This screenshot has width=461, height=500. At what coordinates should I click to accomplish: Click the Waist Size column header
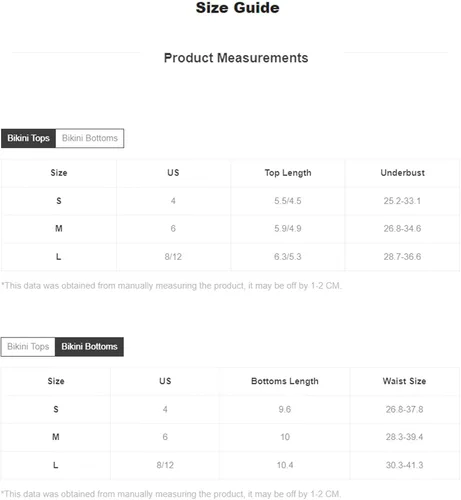pos(404,381)
